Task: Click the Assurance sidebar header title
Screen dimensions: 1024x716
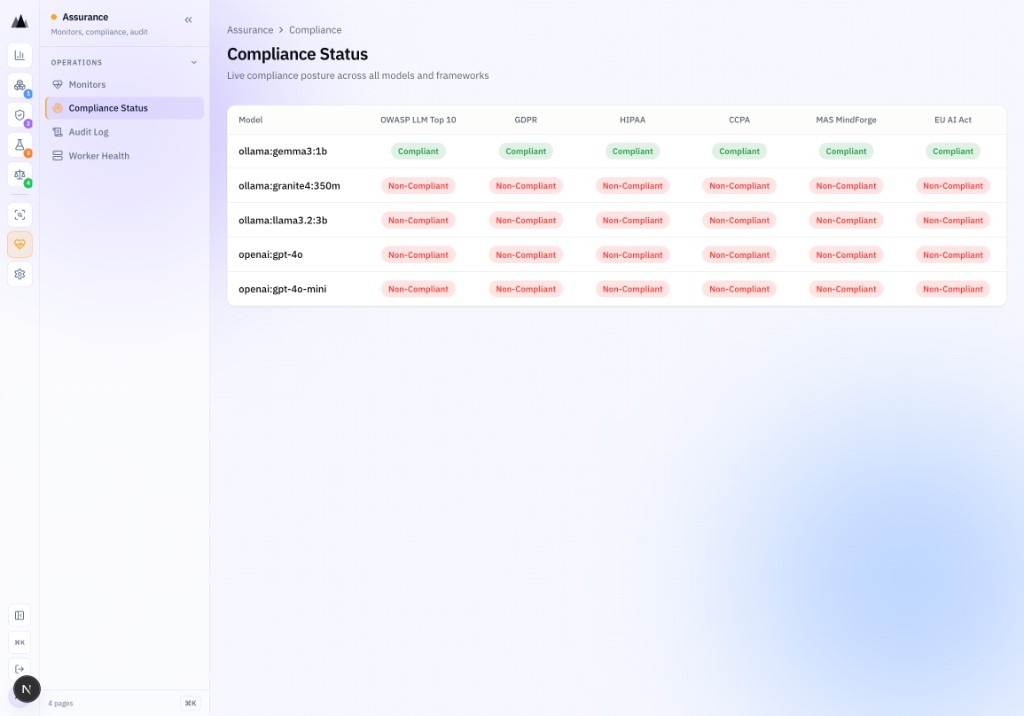Action: (85, 17)
